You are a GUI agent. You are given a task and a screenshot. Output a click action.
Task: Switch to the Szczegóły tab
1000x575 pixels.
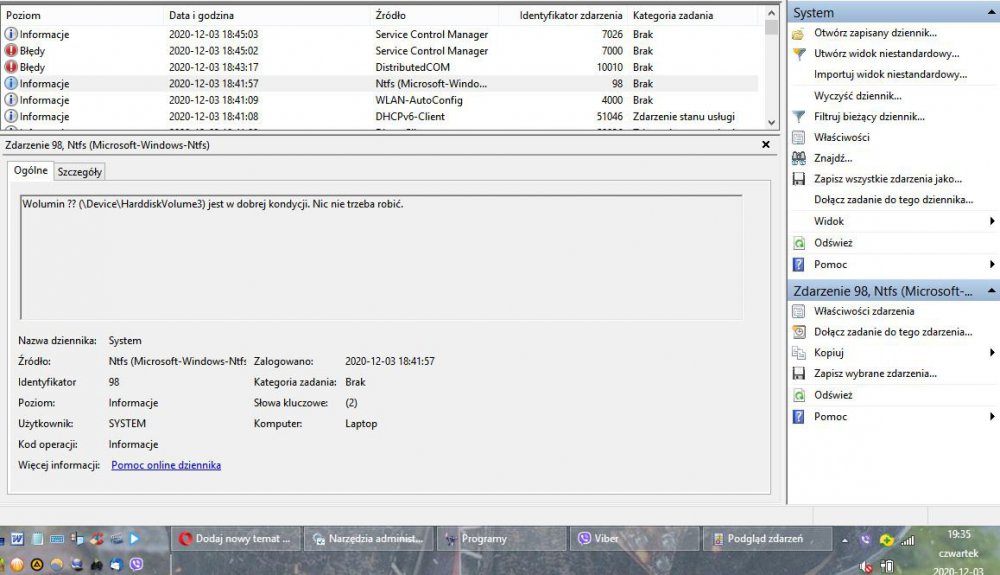(x=79, y=172)
